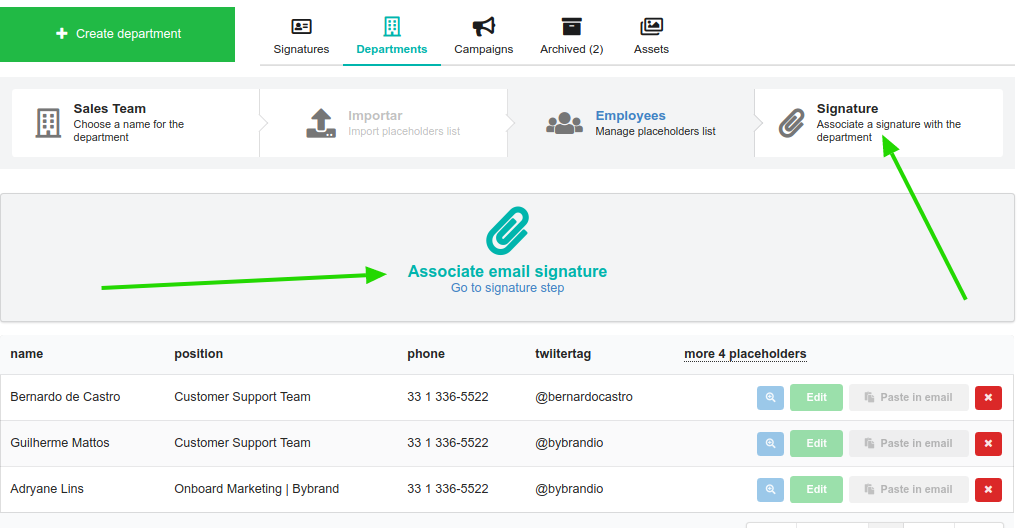
Task: Click the twiitertag column header
Action: 563,354
